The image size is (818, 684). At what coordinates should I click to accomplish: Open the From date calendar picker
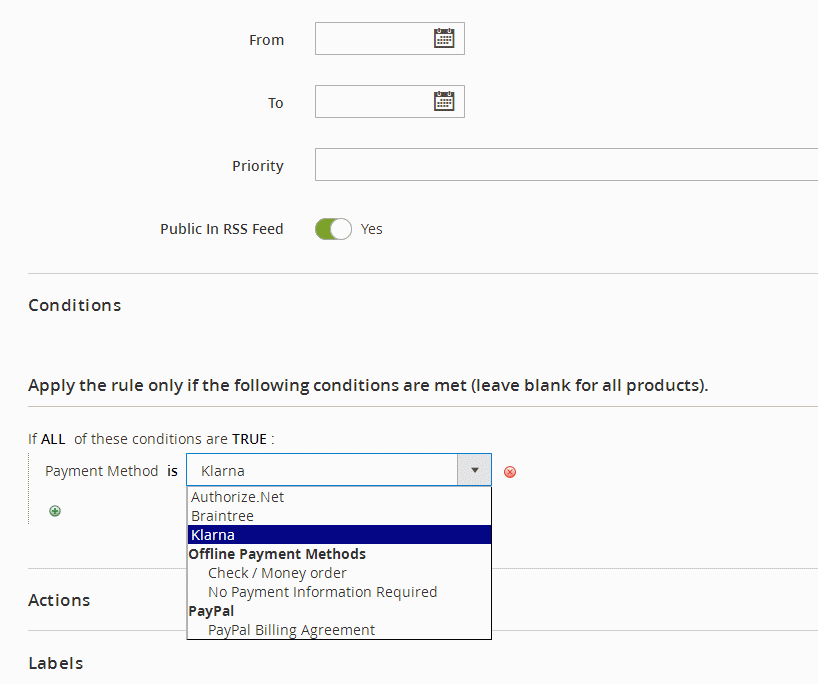click(x=444, y=38)
